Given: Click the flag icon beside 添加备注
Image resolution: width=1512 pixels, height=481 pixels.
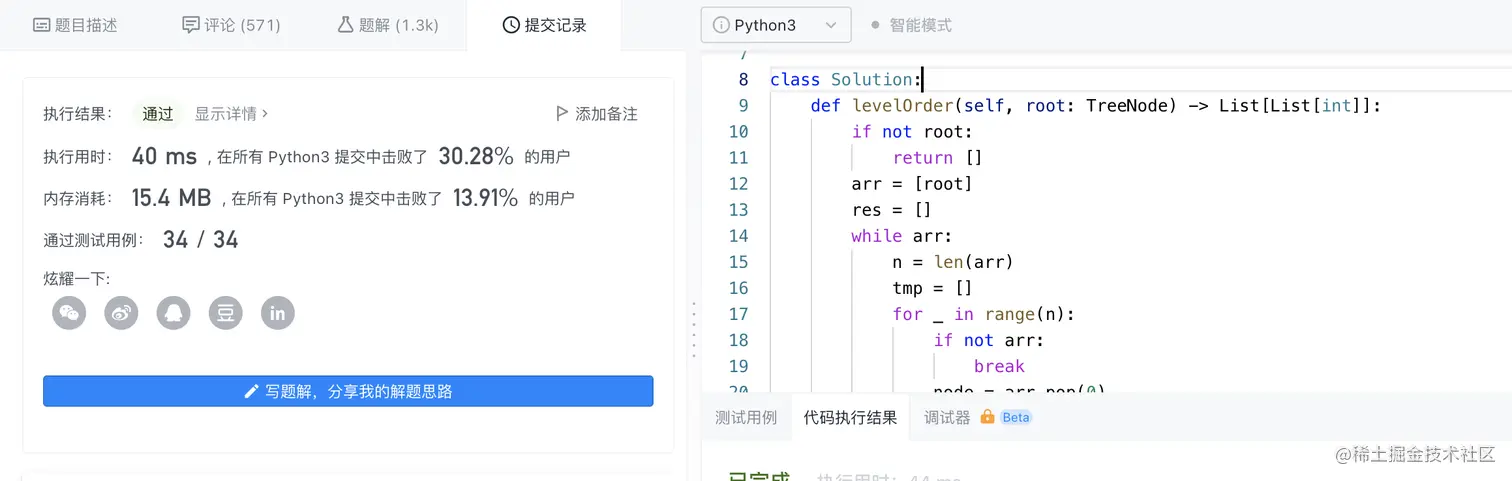Looking at the screenshot, I should [562, 114].
